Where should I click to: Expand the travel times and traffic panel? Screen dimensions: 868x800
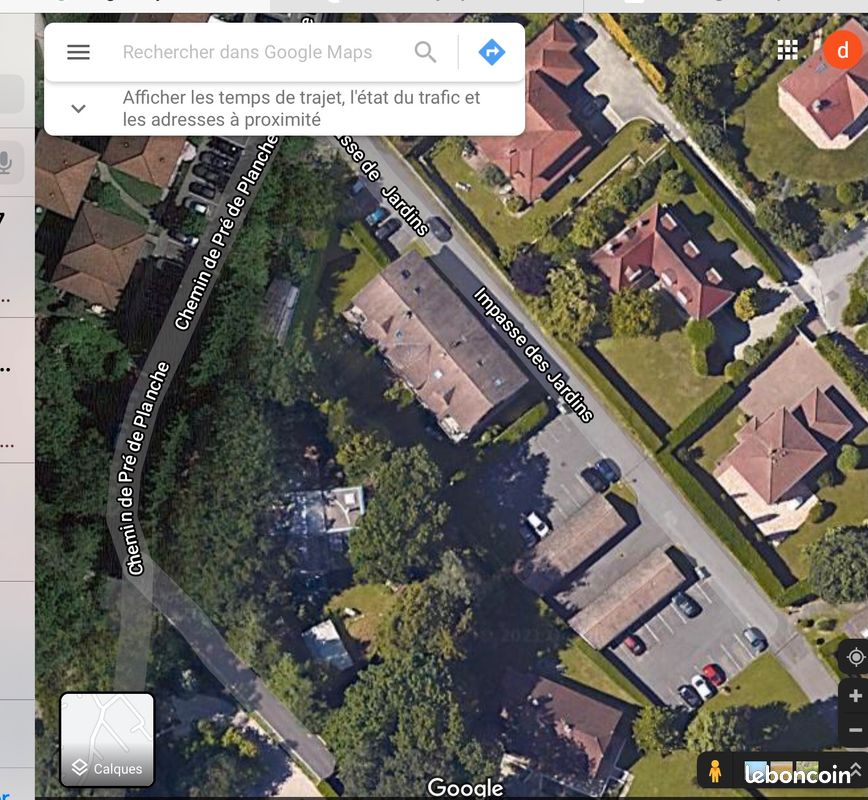[x=79, y=109]
